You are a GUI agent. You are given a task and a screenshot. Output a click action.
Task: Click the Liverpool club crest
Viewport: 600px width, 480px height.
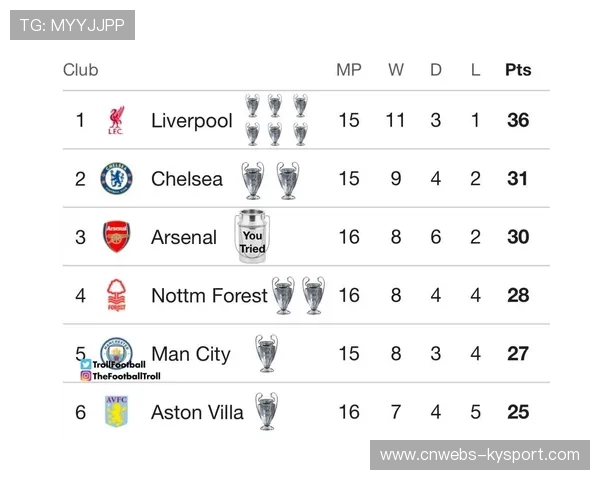point(116,121)
